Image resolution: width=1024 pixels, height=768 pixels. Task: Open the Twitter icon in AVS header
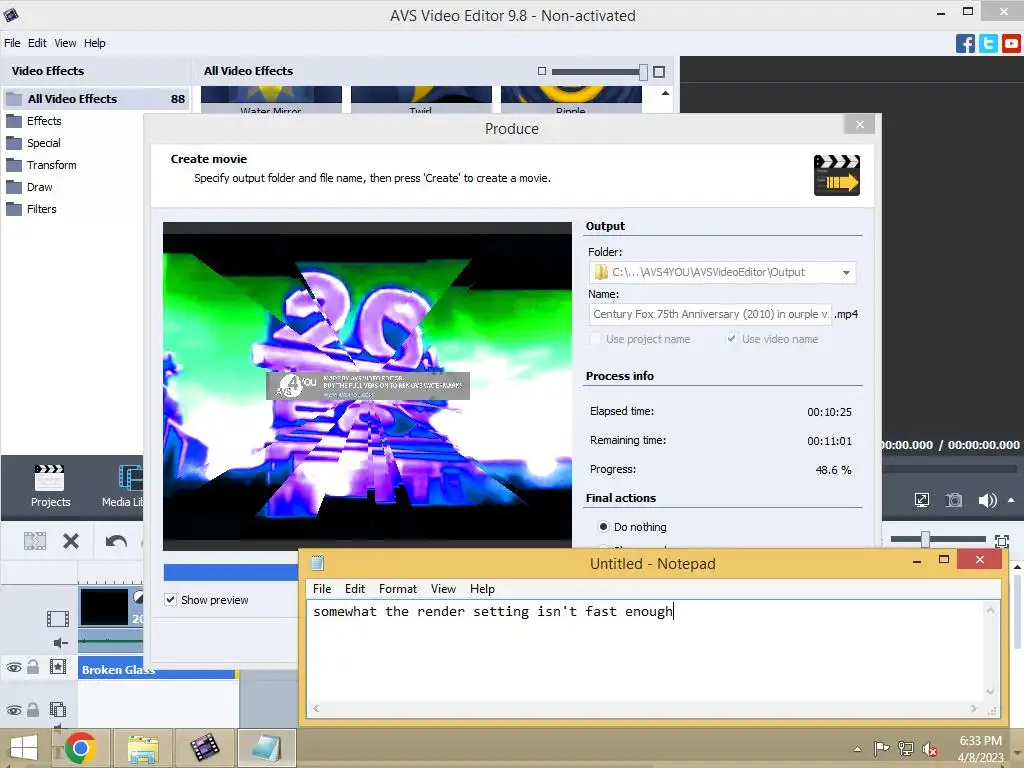(988, 44)
